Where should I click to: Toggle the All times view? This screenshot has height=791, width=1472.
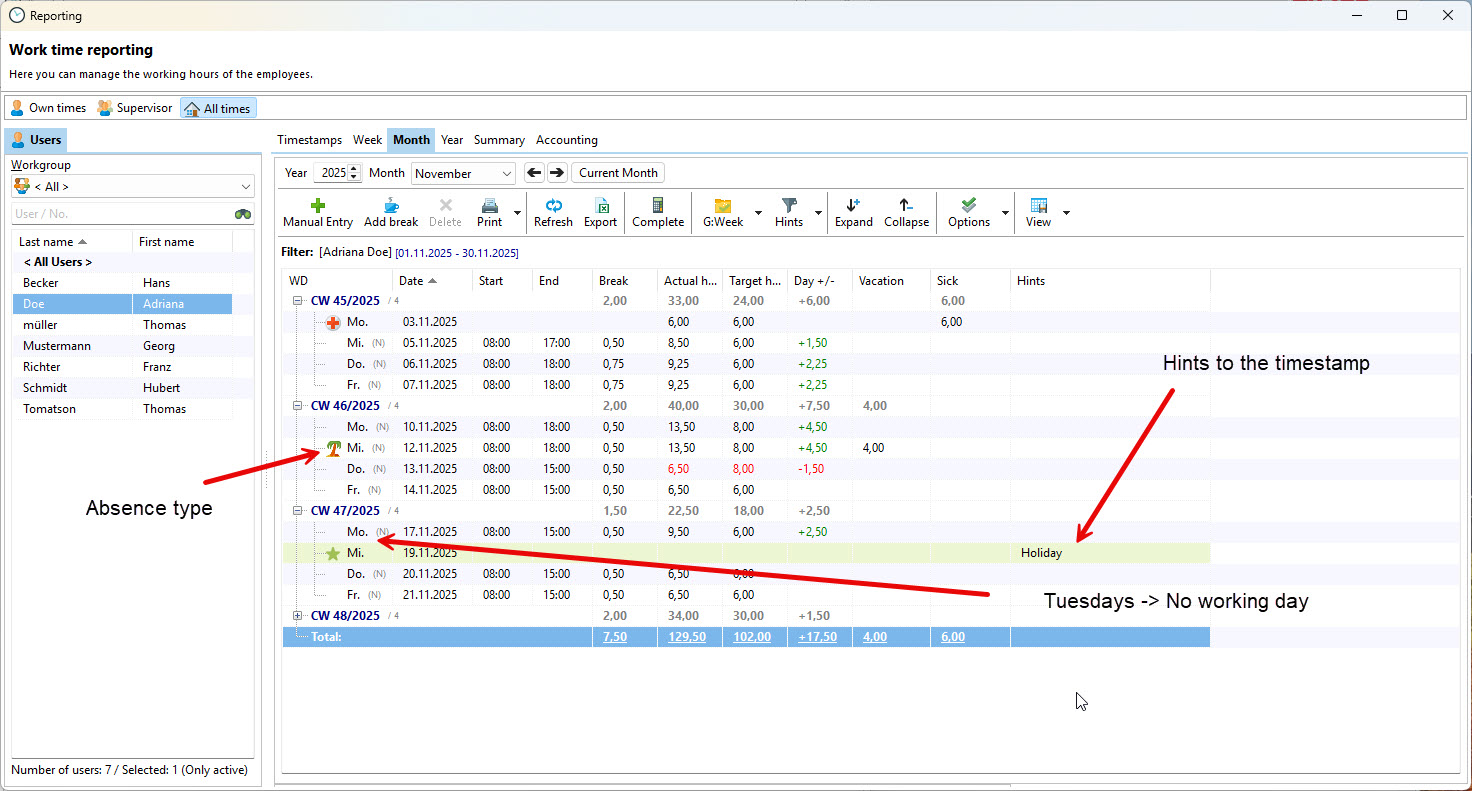[x=218, y=108]
